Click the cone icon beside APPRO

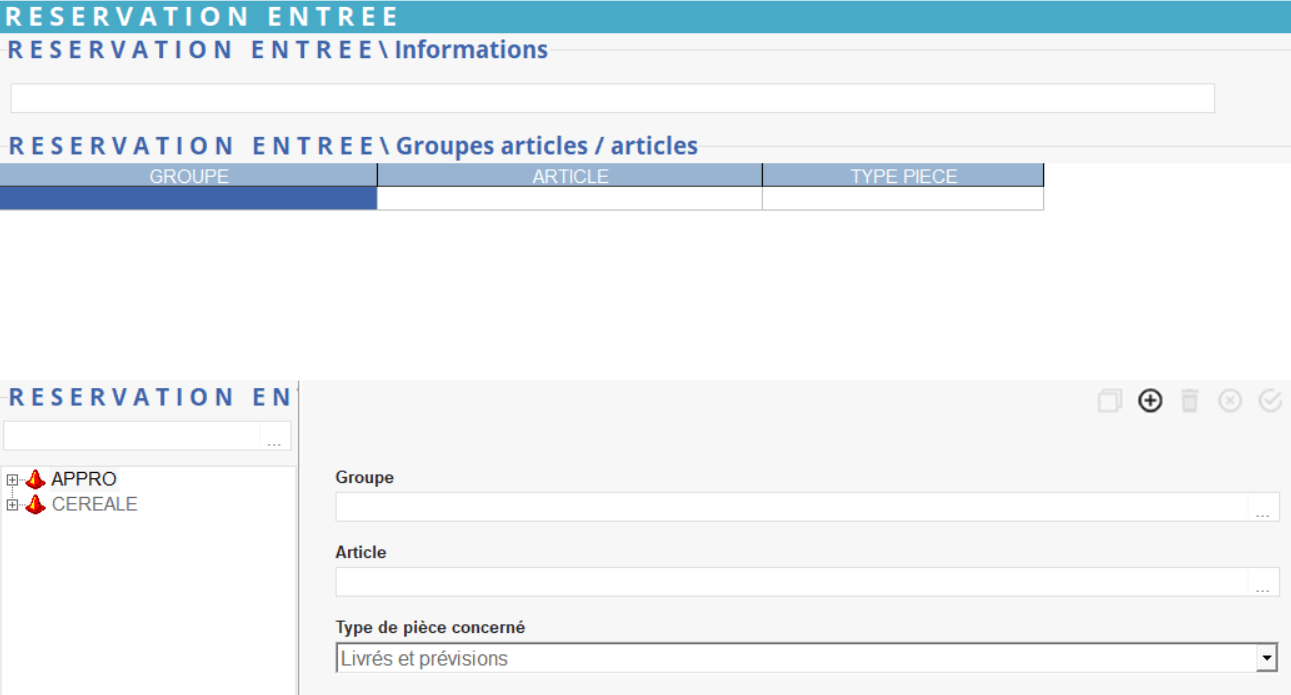[36, 480]
